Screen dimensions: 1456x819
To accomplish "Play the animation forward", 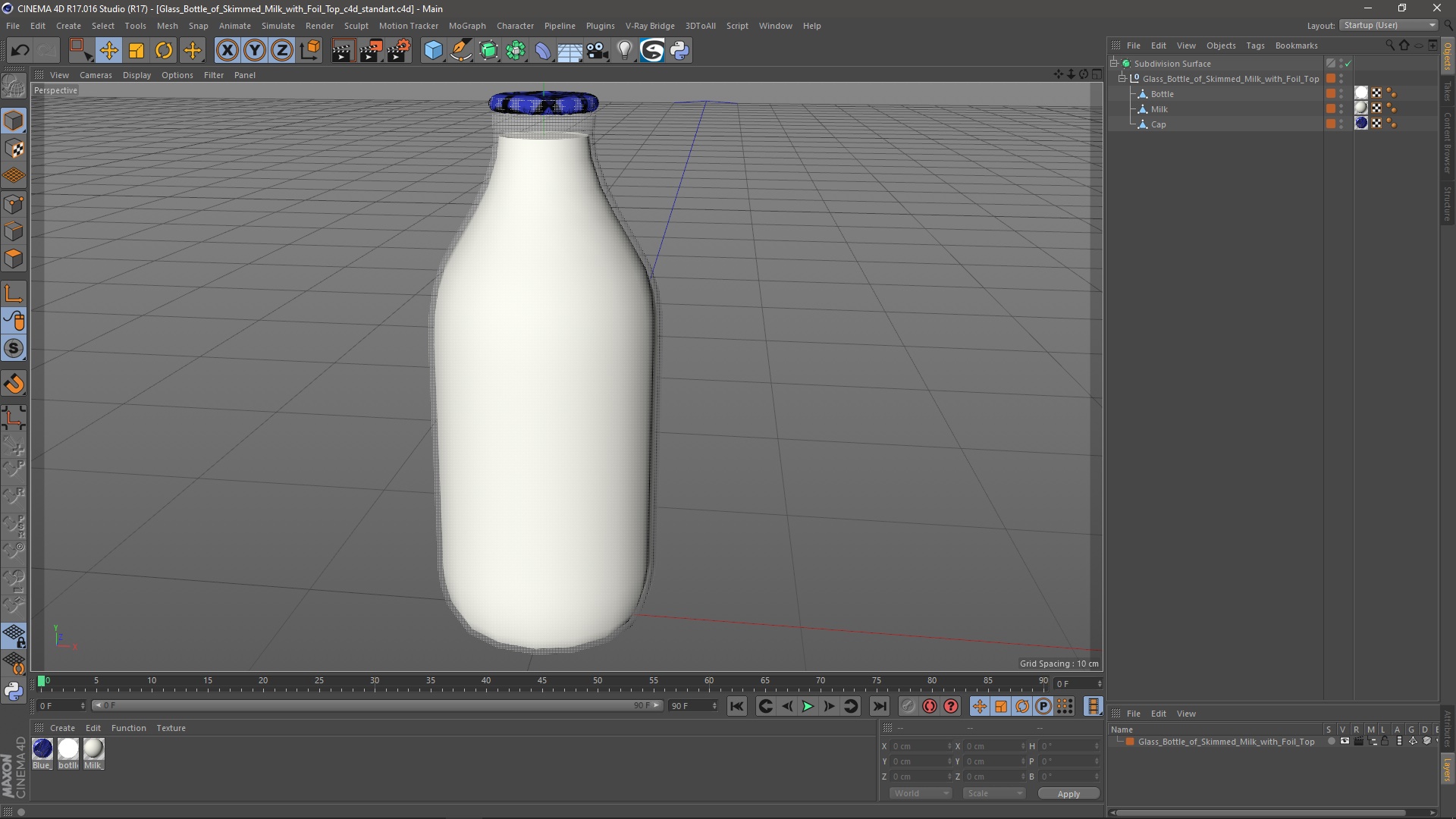I will [808, 707].
